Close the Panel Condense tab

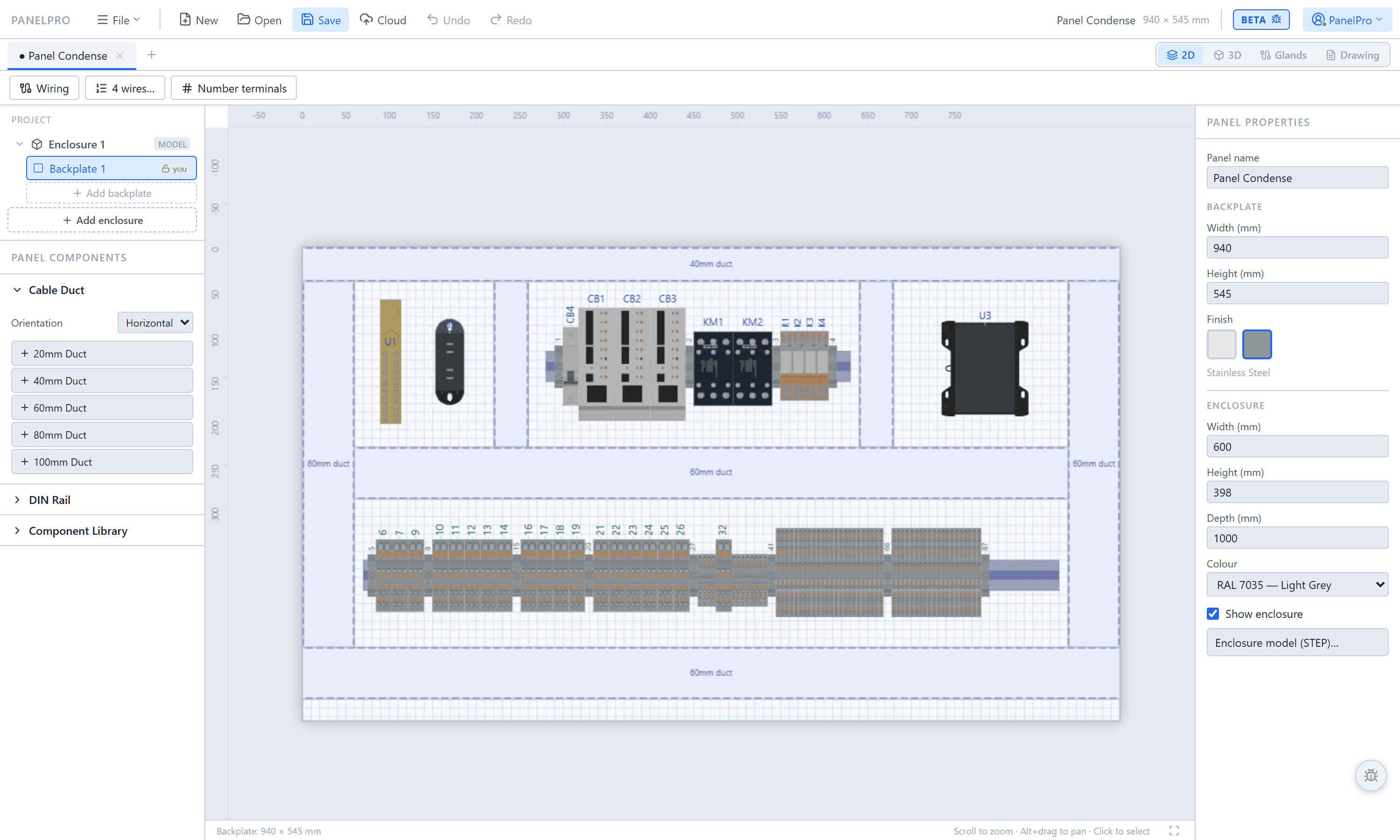coord(120,56)
